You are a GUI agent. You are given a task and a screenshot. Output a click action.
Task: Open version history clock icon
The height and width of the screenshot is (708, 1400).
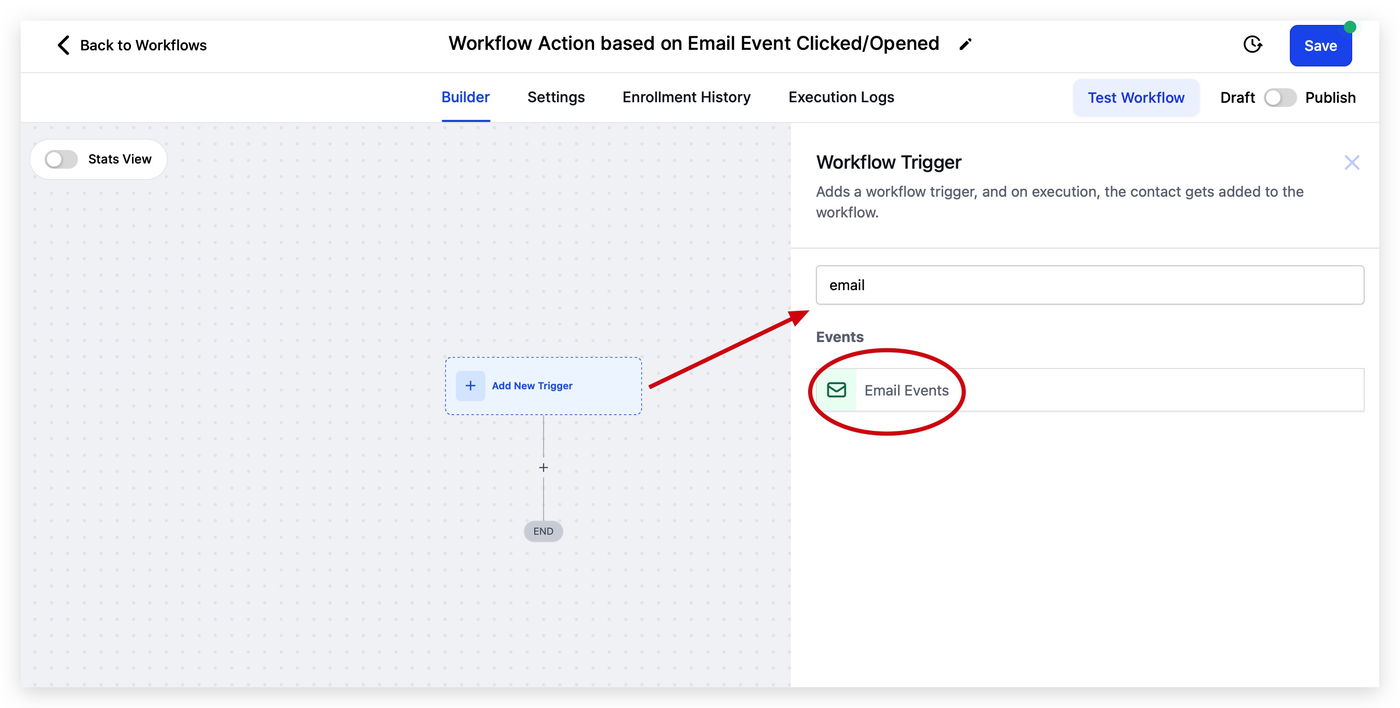pyautogui.click(x=1252, y=45)
